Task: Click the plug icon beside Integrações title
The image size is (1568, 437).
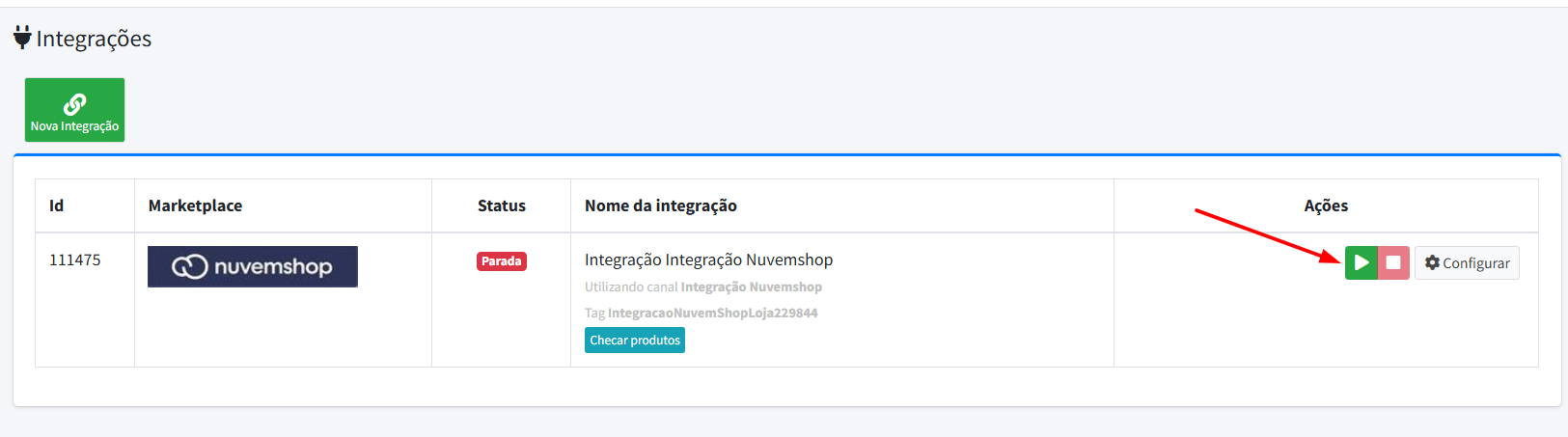Action: [22, 38]
